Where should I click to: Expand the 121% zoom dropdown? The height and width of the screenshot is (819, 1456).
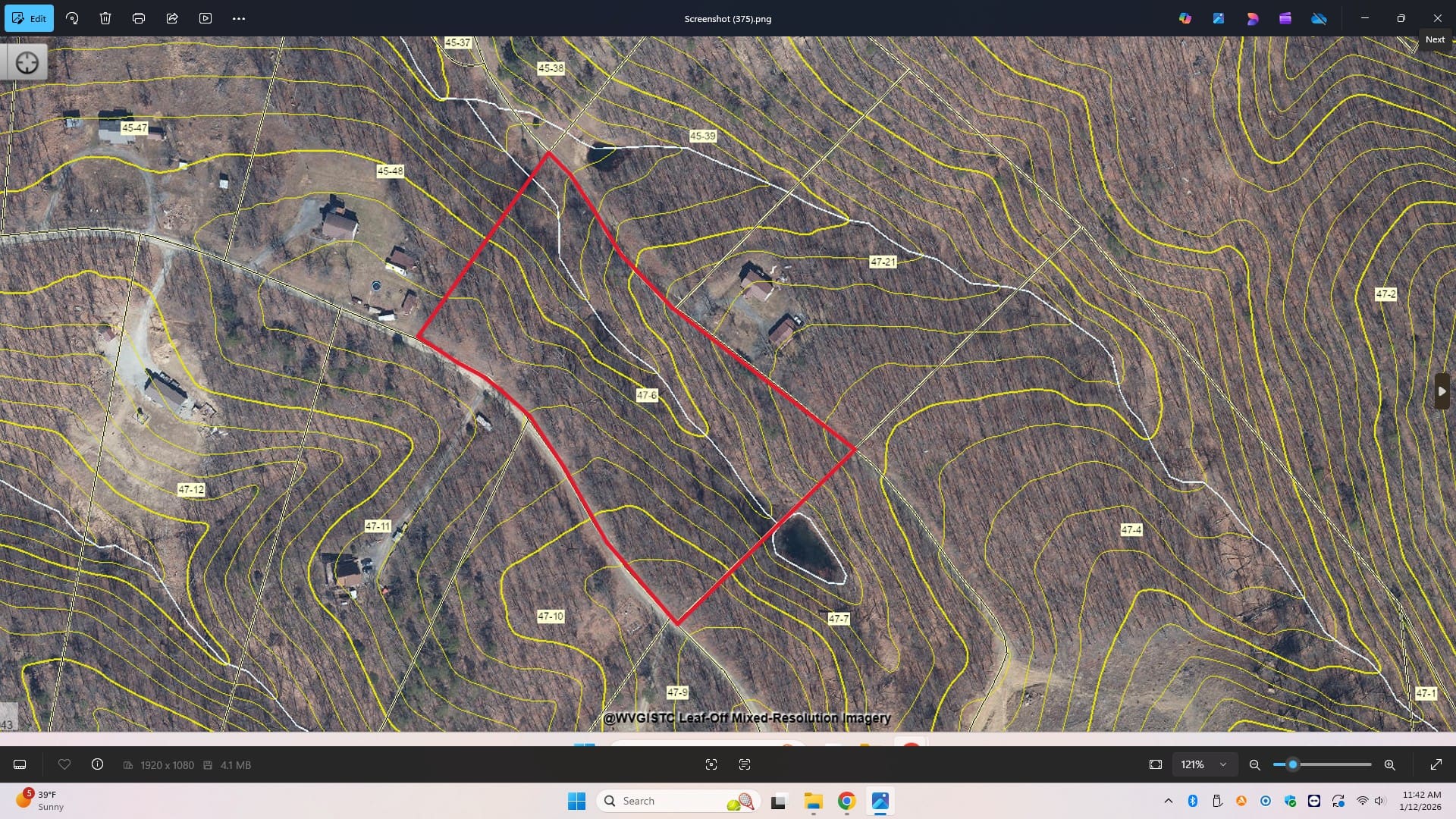(1223, 764)
